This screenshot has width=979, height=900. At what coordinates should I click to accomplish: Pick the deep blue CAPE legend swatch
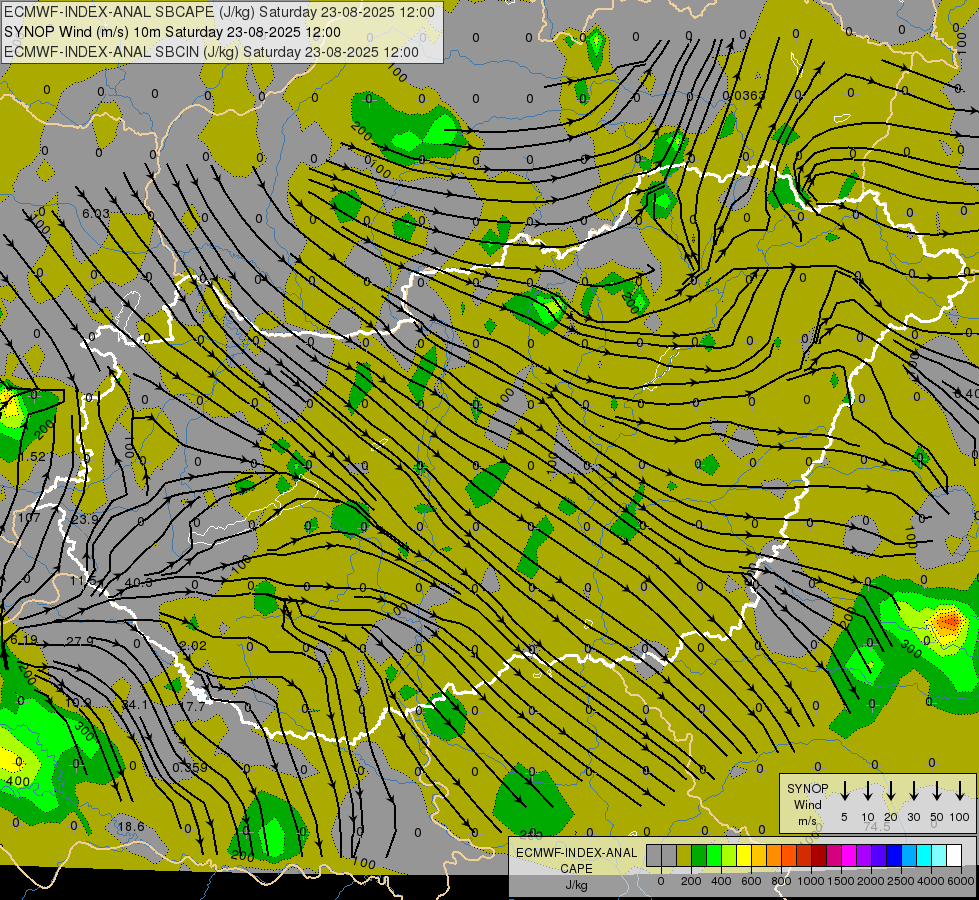tap(894, 855)
